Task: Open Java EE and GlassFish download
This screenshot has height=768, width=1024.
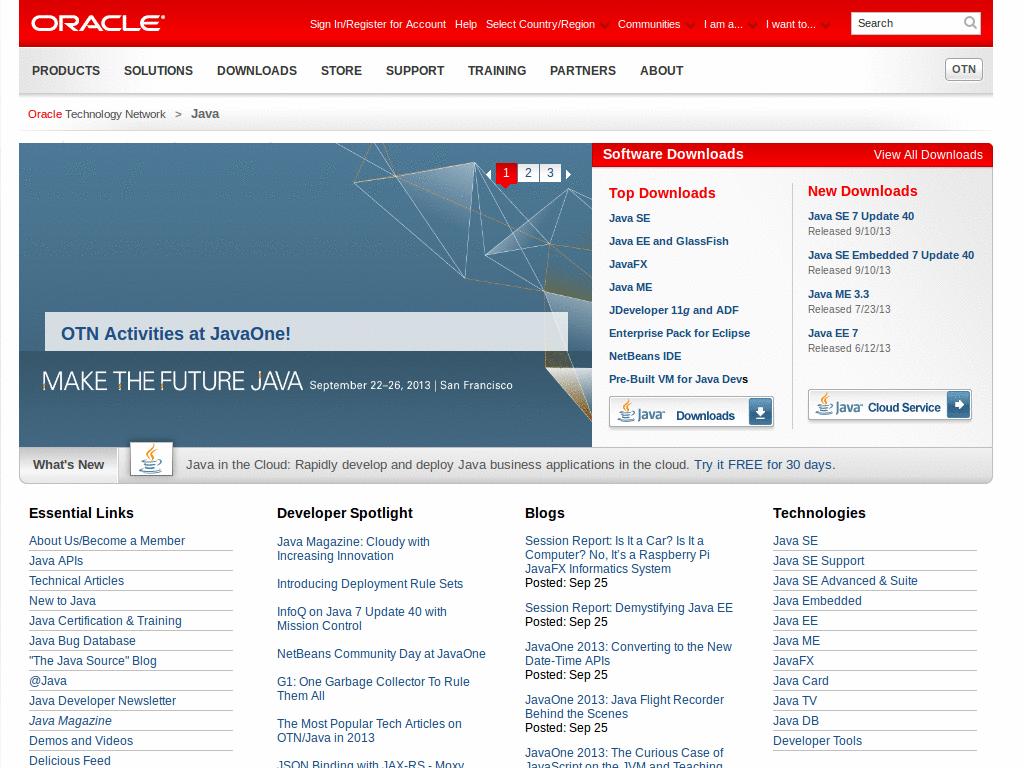Action: pos(669,241)
